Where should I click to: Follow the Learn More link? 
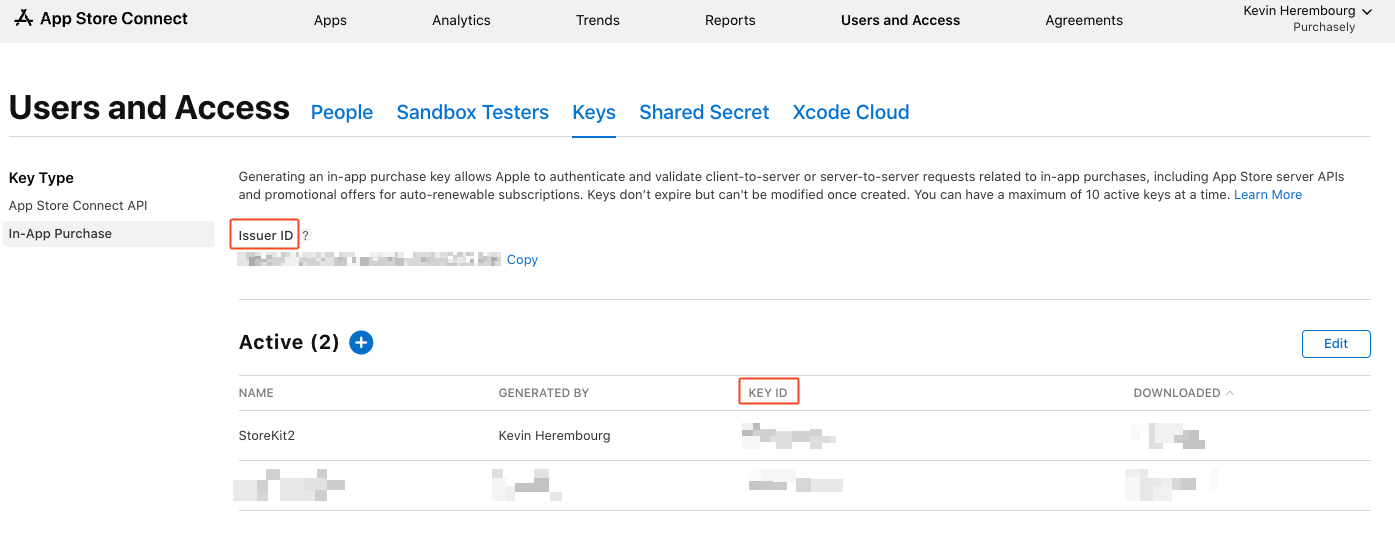click(x=1268, y=195)
